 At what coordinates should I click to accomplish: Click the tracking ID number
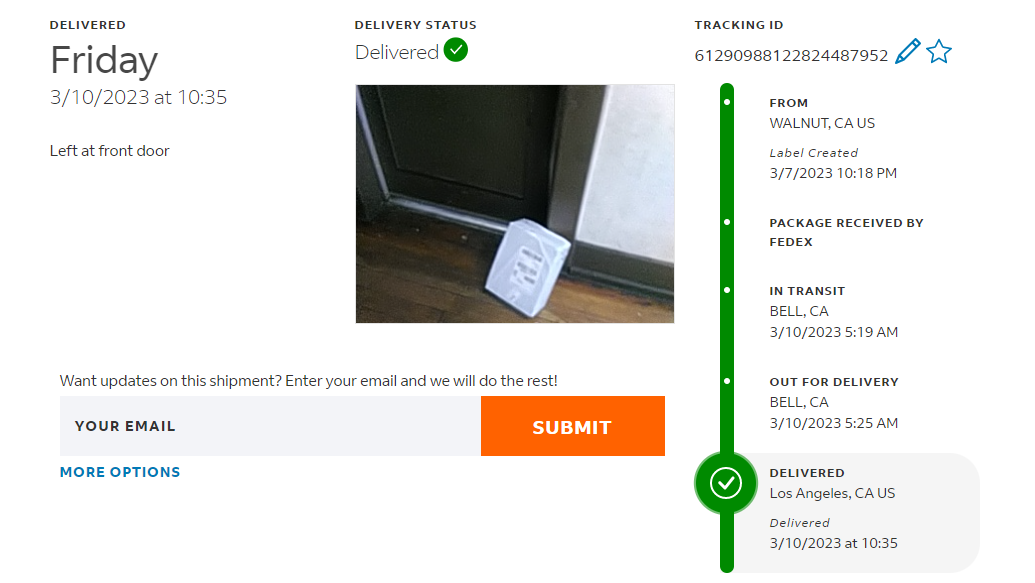click(x=791, y=56)
